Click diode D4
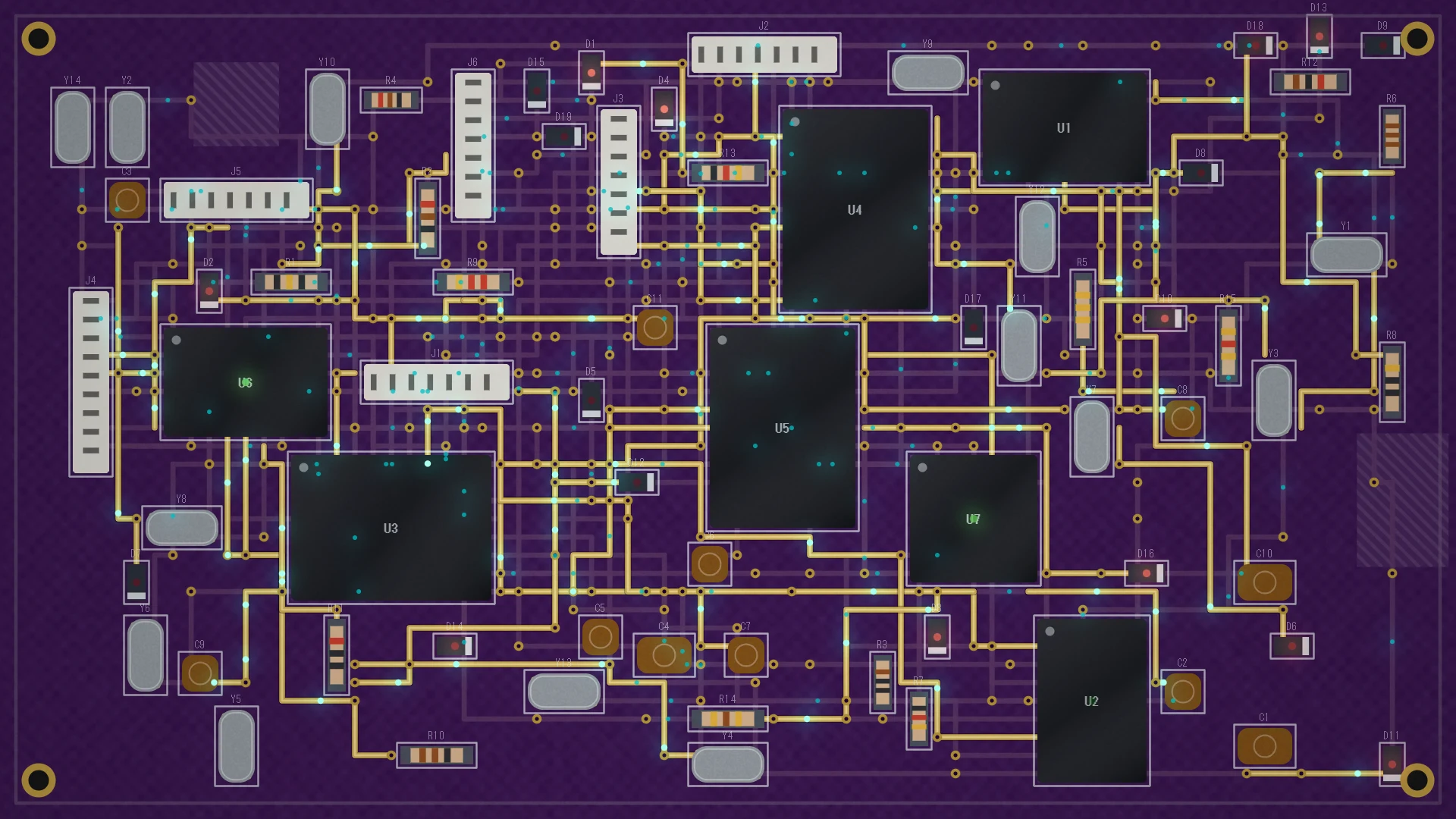1456x819 pixels. click(664, 109)
